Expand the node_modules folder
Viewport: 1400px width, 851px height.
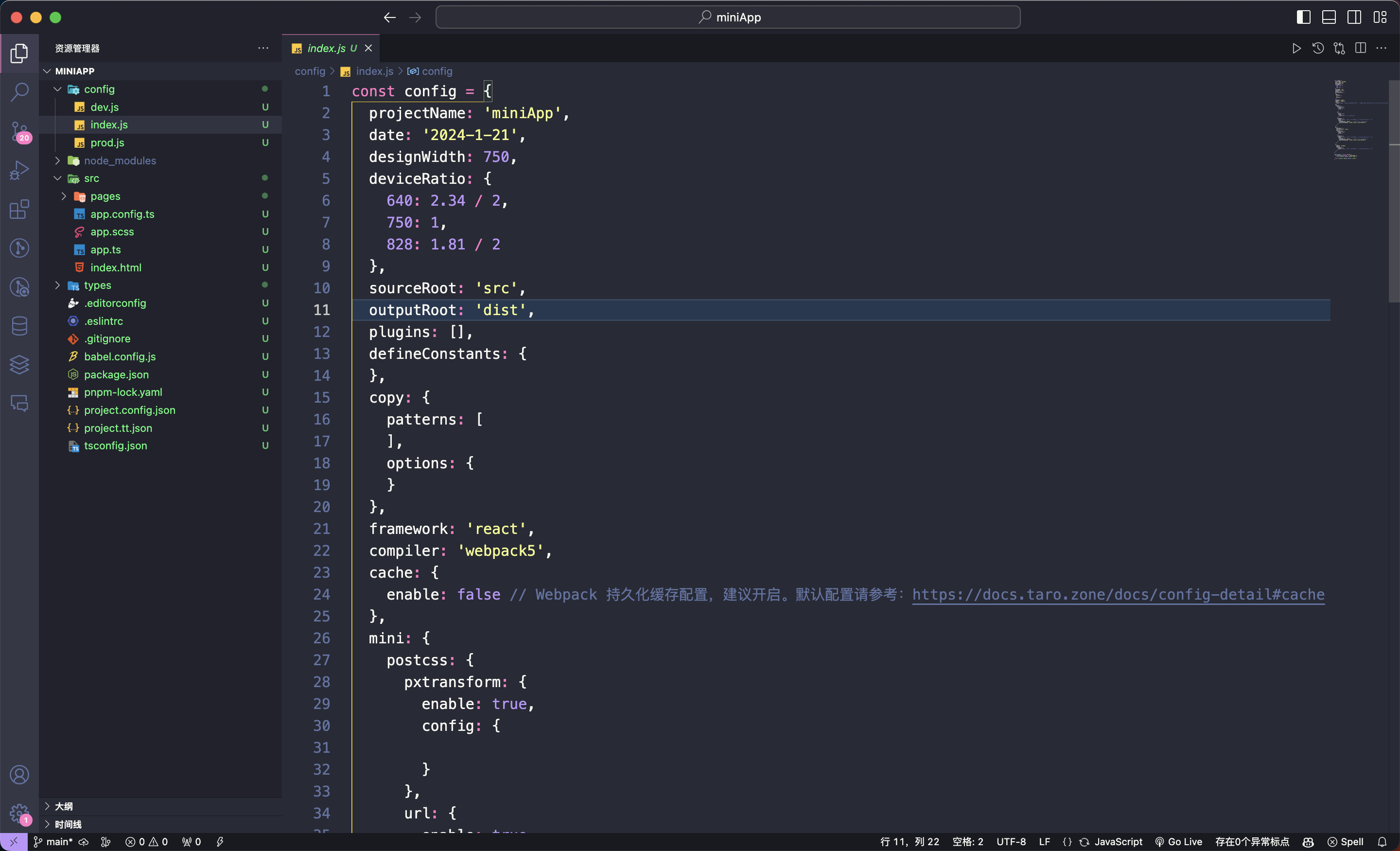(120, 160)
